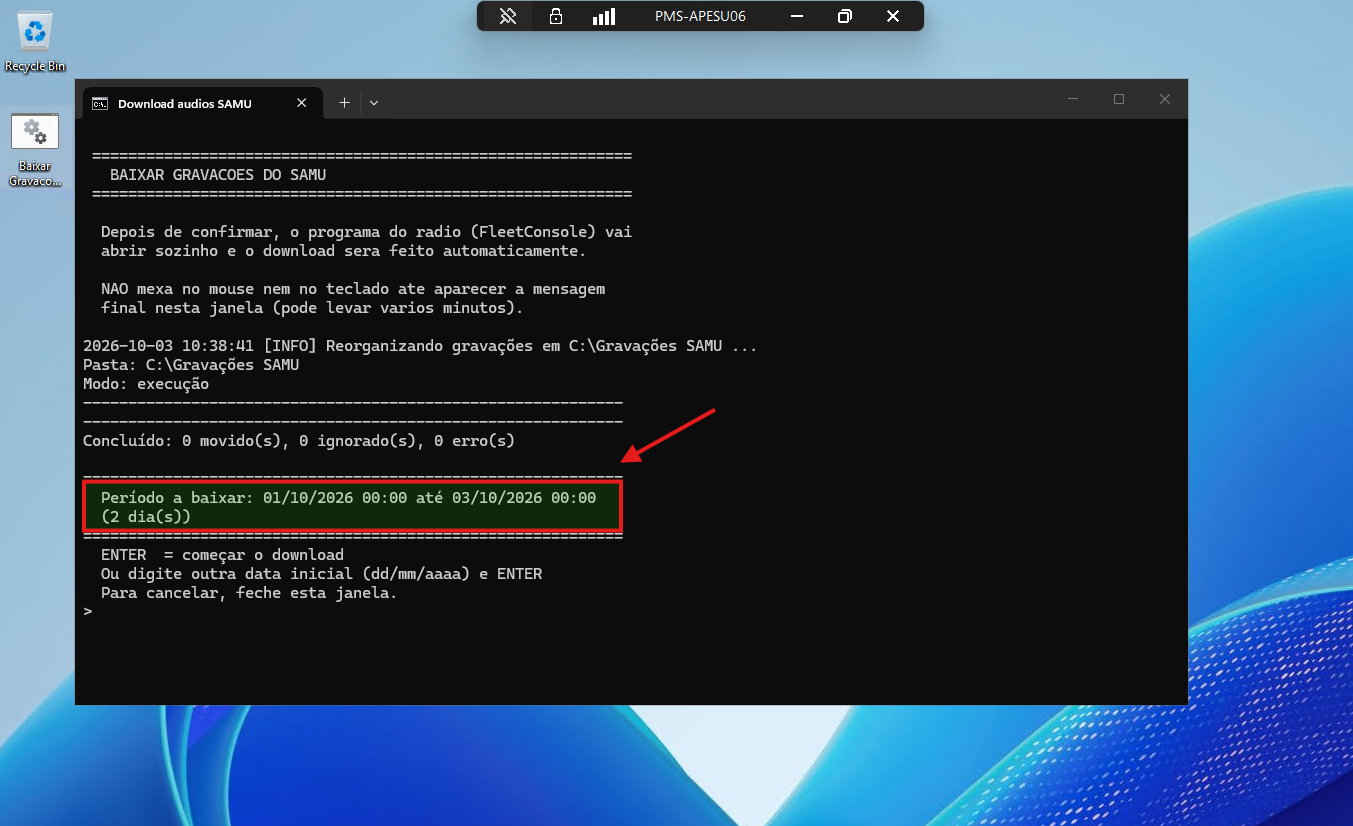Close the PMS-APESU06 remote session bar

(x=893, y=16)
